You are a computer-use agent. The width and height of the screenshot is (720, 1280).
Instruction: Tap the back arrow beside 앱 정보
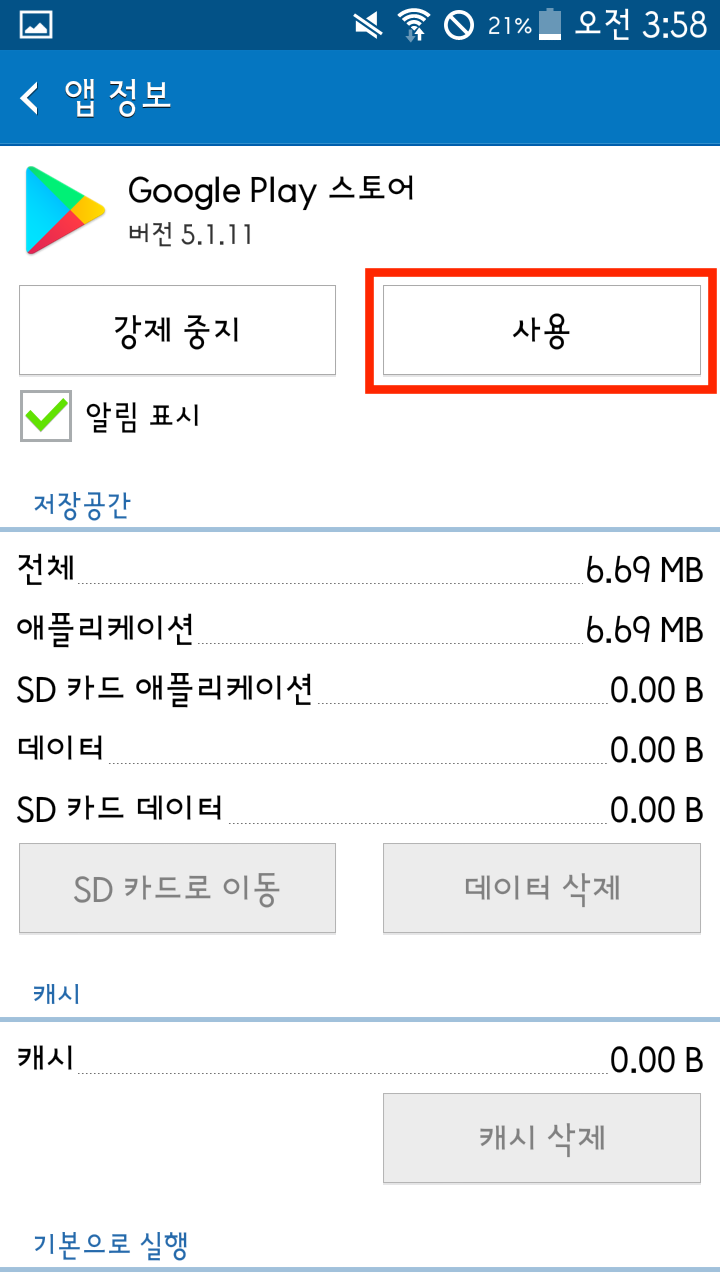point(30,97)
